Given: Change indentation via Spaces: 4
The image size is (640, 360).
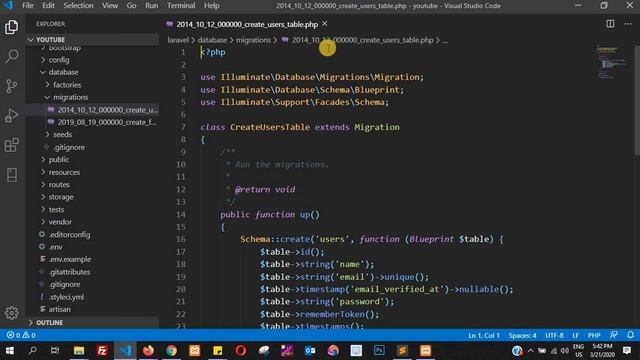Looking at the screenshot, I should pyautogui.click(x=522, y=335).
